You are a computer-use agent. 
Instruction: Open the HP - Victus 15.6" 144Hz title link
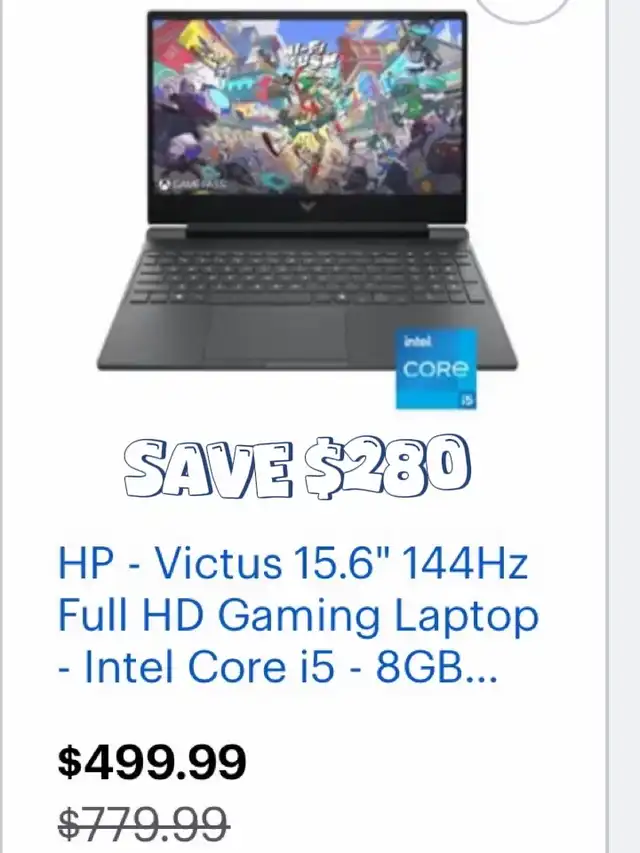click(293, 563)
